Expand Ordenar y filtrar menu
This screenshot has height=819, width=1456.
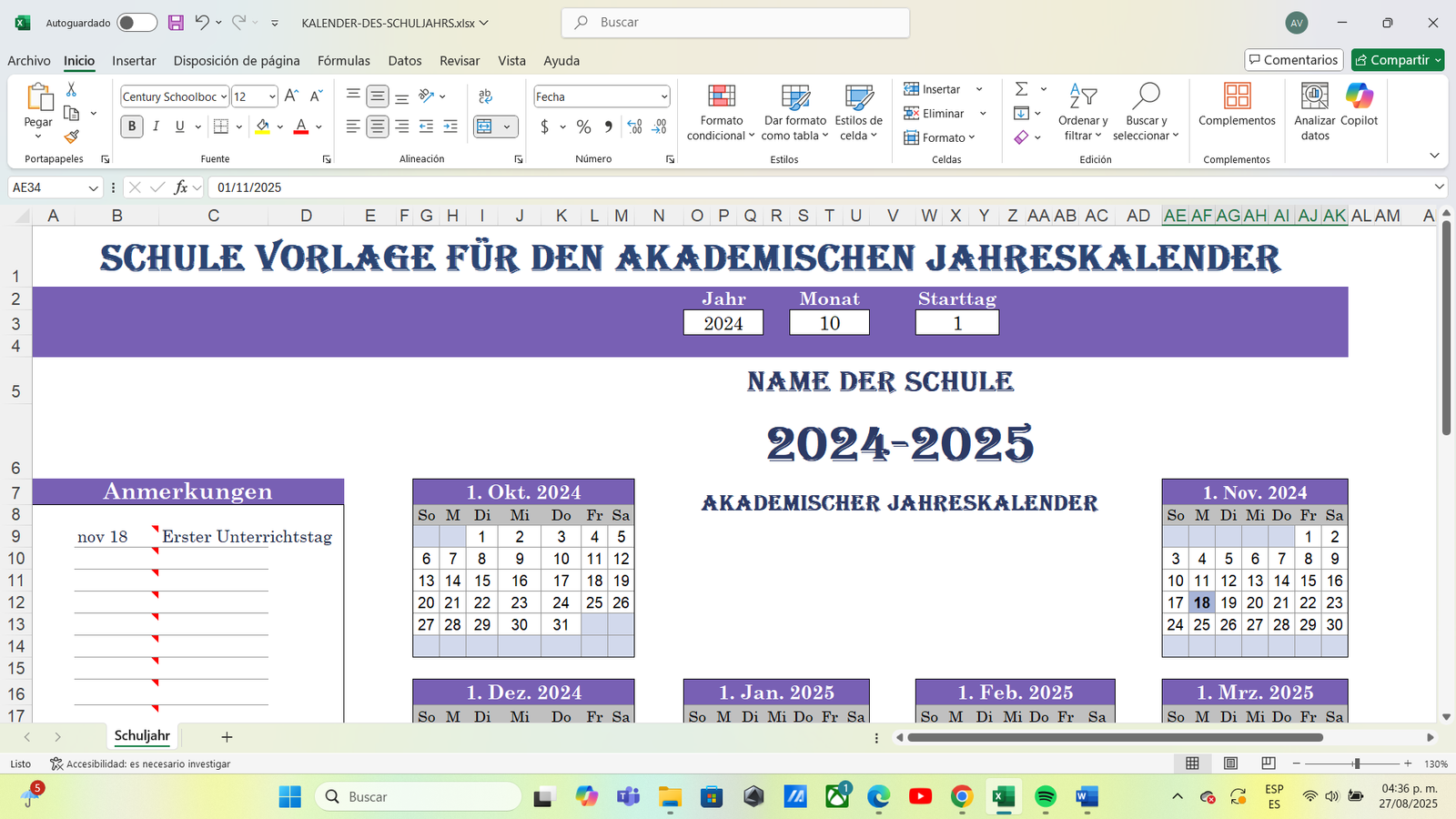(1083, 111)
